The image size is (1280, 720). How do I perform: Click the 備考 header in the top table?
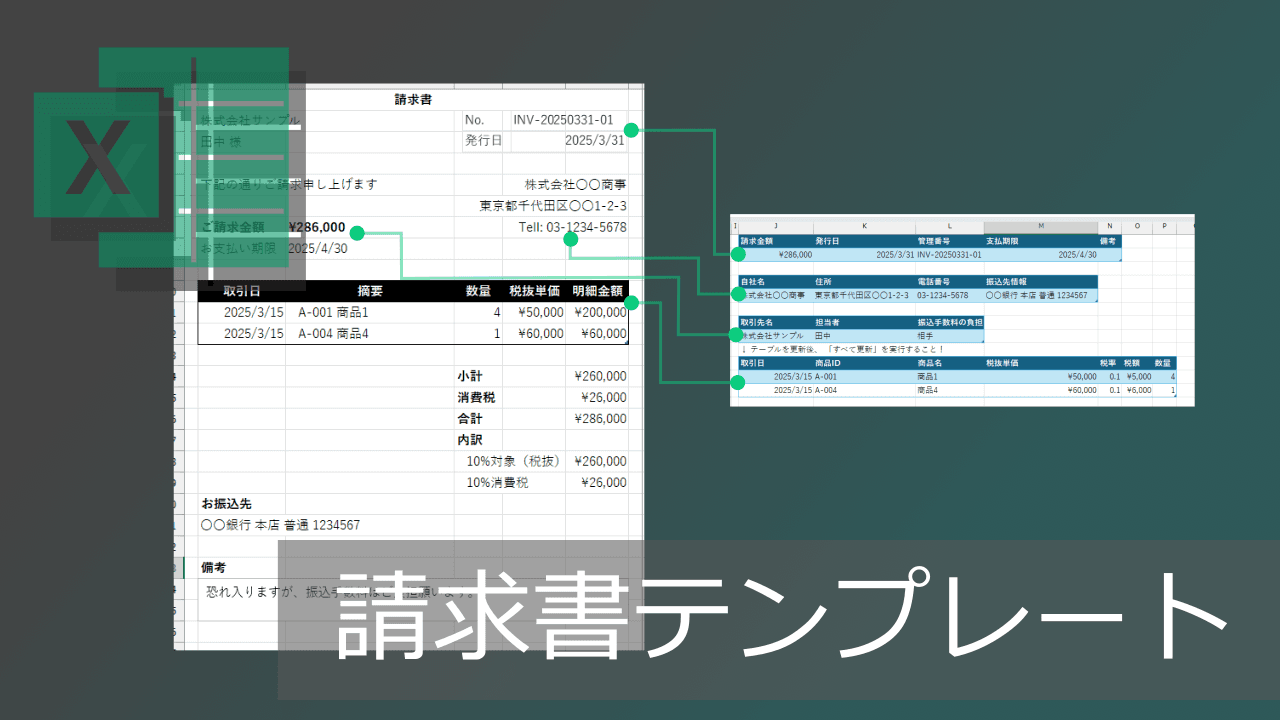(1107, 240)
